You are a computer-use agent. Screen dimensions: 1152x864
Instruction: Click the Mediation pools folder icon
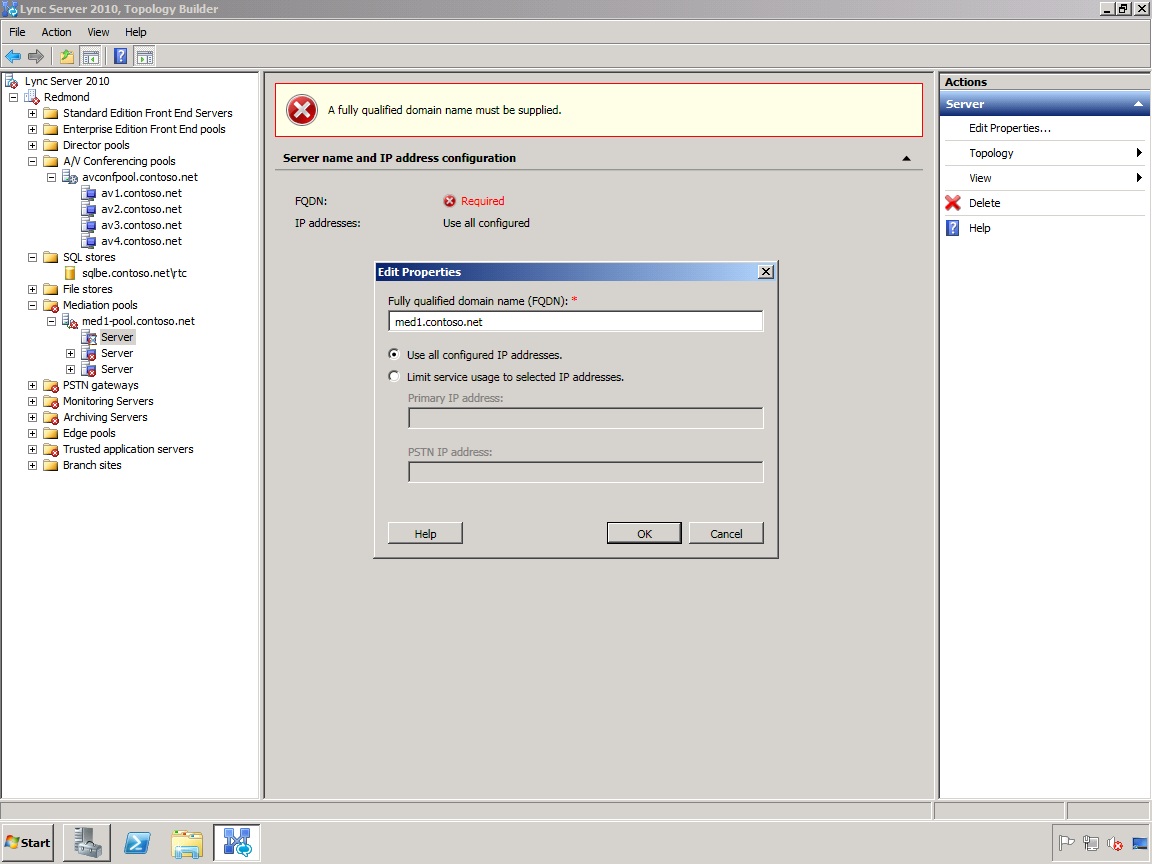pyautogui.click(x=51, y=306)
